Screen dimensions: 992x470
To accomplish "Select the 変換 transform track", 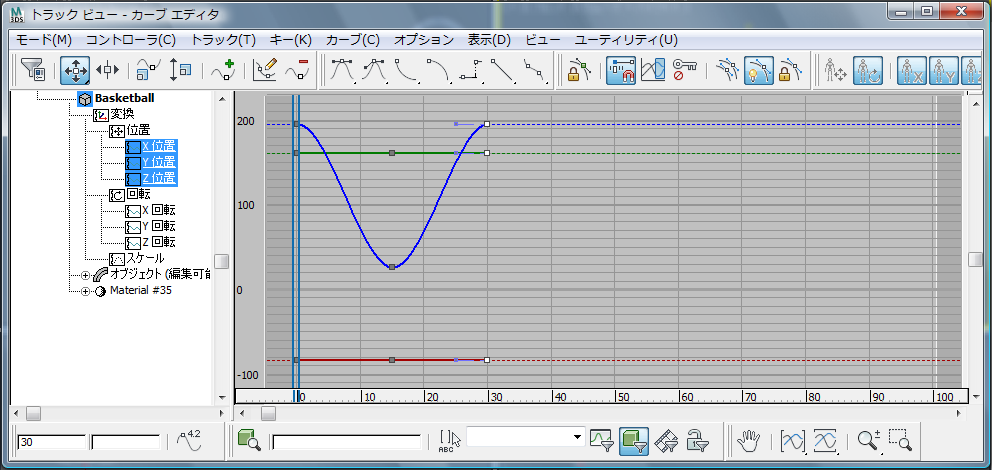I will [x=121, y=114].
